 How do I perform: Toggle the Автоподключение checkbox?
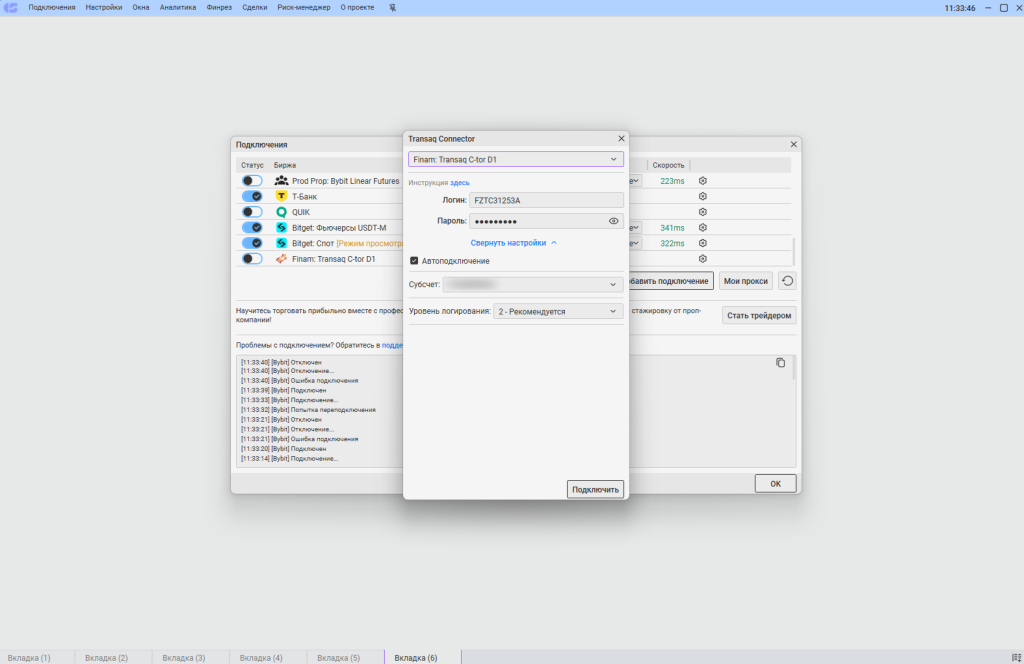[415, 261]
